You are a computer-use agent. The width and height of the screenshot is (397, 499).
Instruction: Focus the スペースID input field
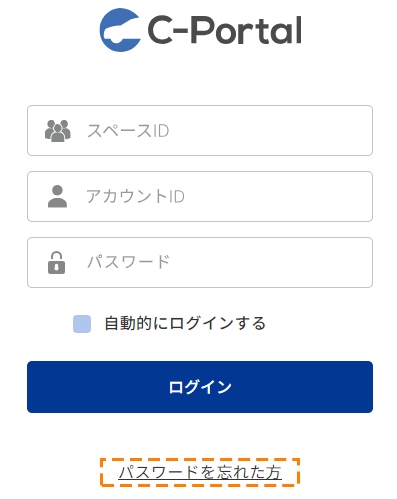click(200, 130)
